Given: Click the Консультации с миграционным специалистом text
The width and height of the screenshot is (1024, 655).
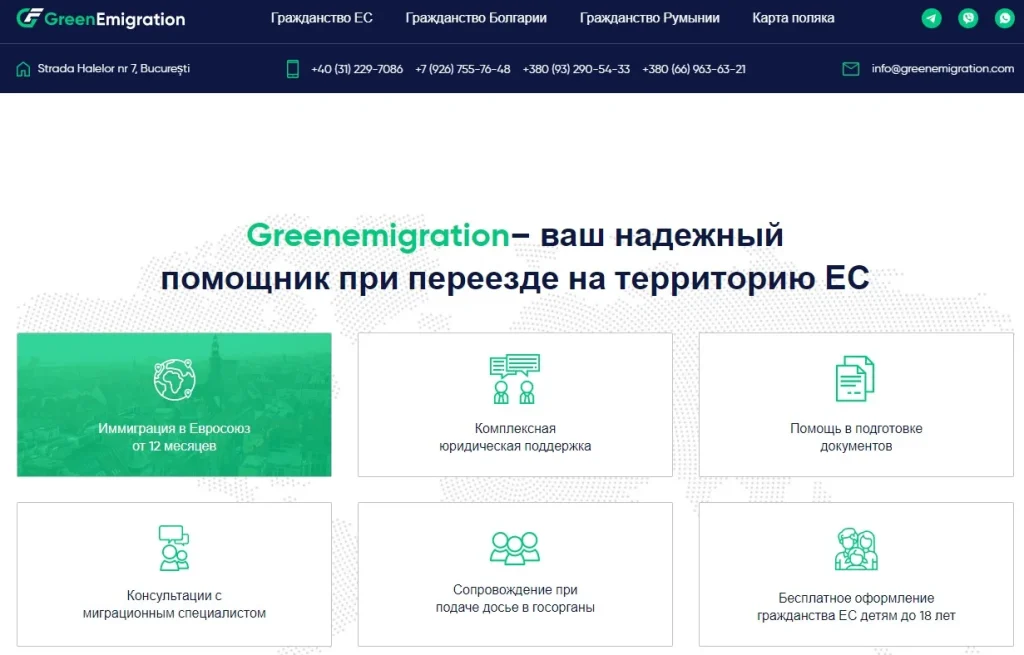Looking at the screenshot, I should coord(174,604).
